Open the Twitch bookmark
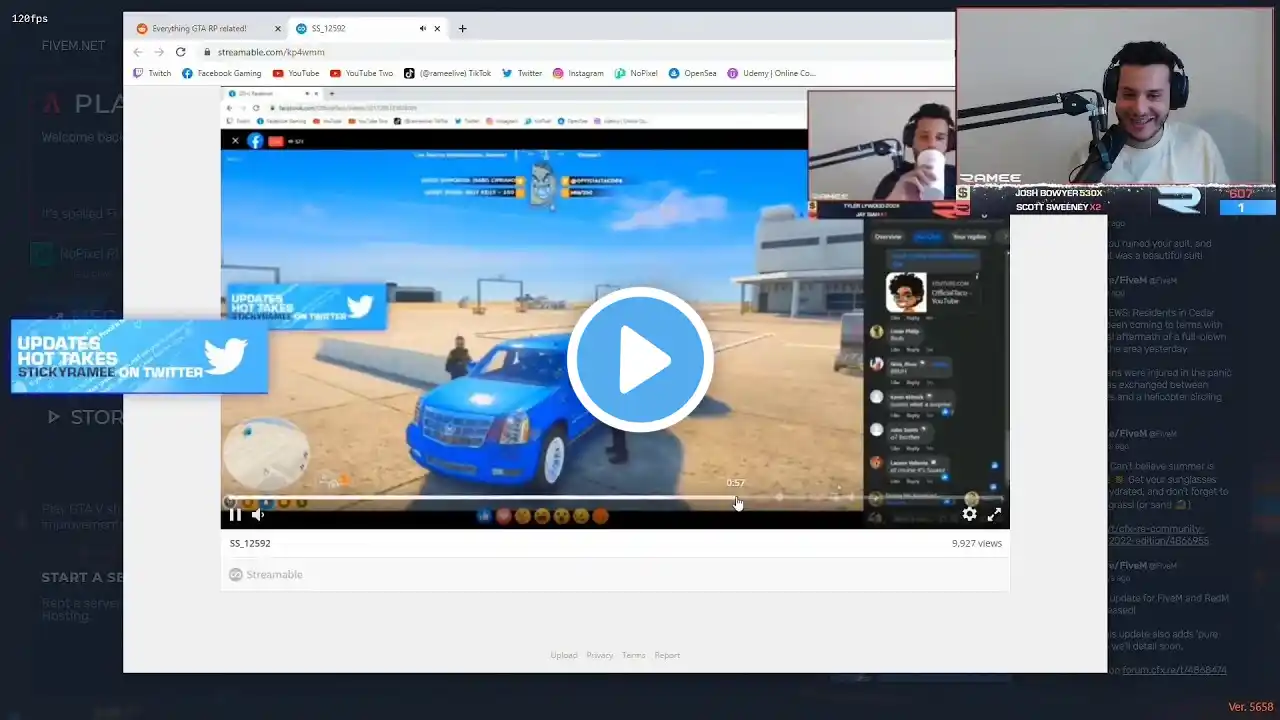 pos(152,73)
